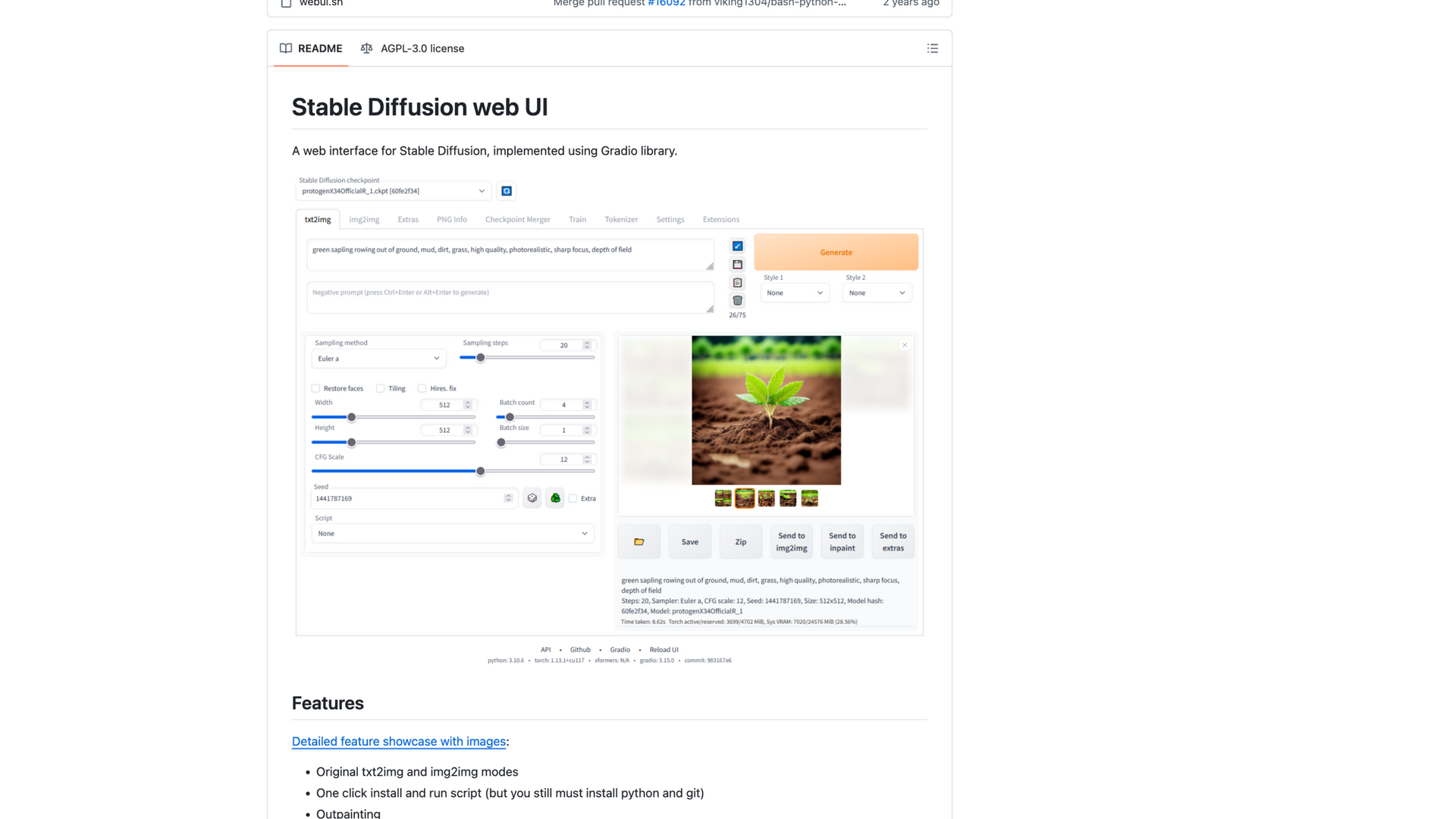The height and width of the screenshot is (819, 1456).
Task: Select the img2img tab
Action: point(364,220)
